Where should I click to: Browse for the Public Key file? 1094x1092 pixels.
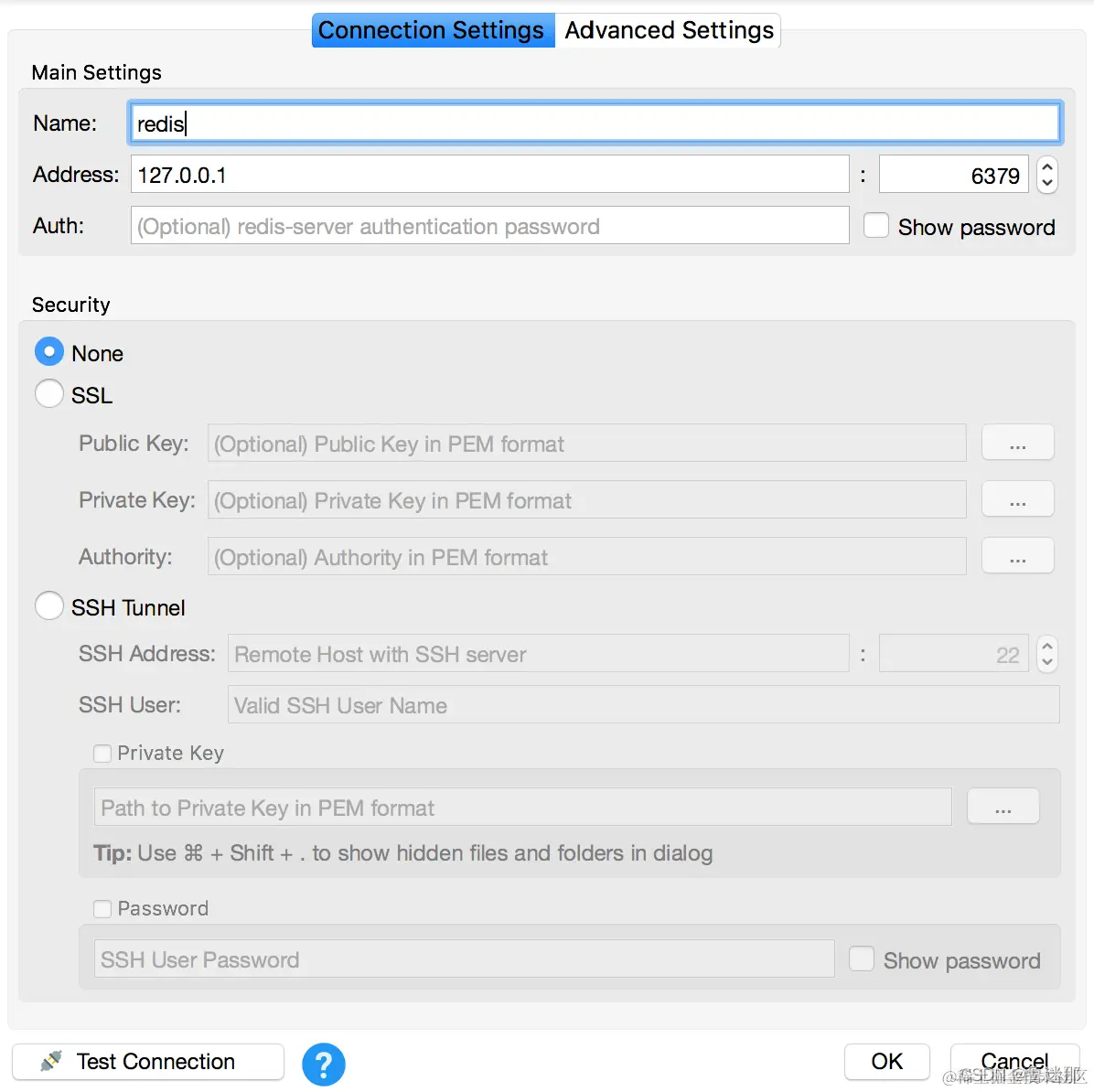click(x=1017, y=443)
